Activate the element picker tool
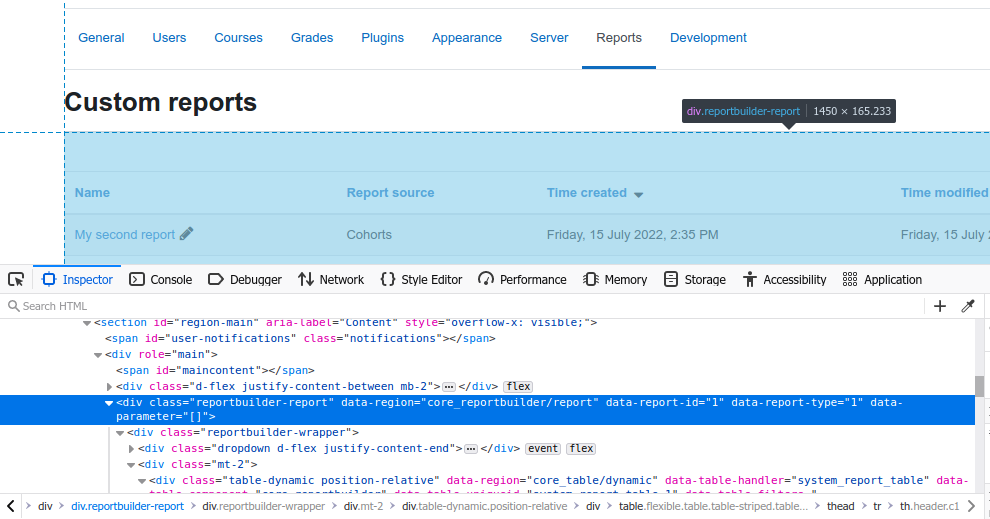Viewport: 990px width, 519px height. [16, 279]
